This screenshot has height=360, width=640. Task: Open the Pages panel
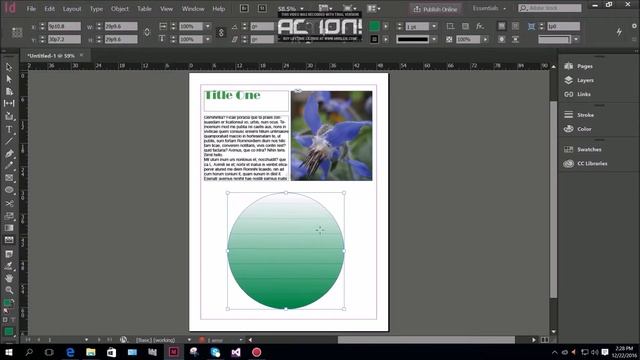(585, 66)
